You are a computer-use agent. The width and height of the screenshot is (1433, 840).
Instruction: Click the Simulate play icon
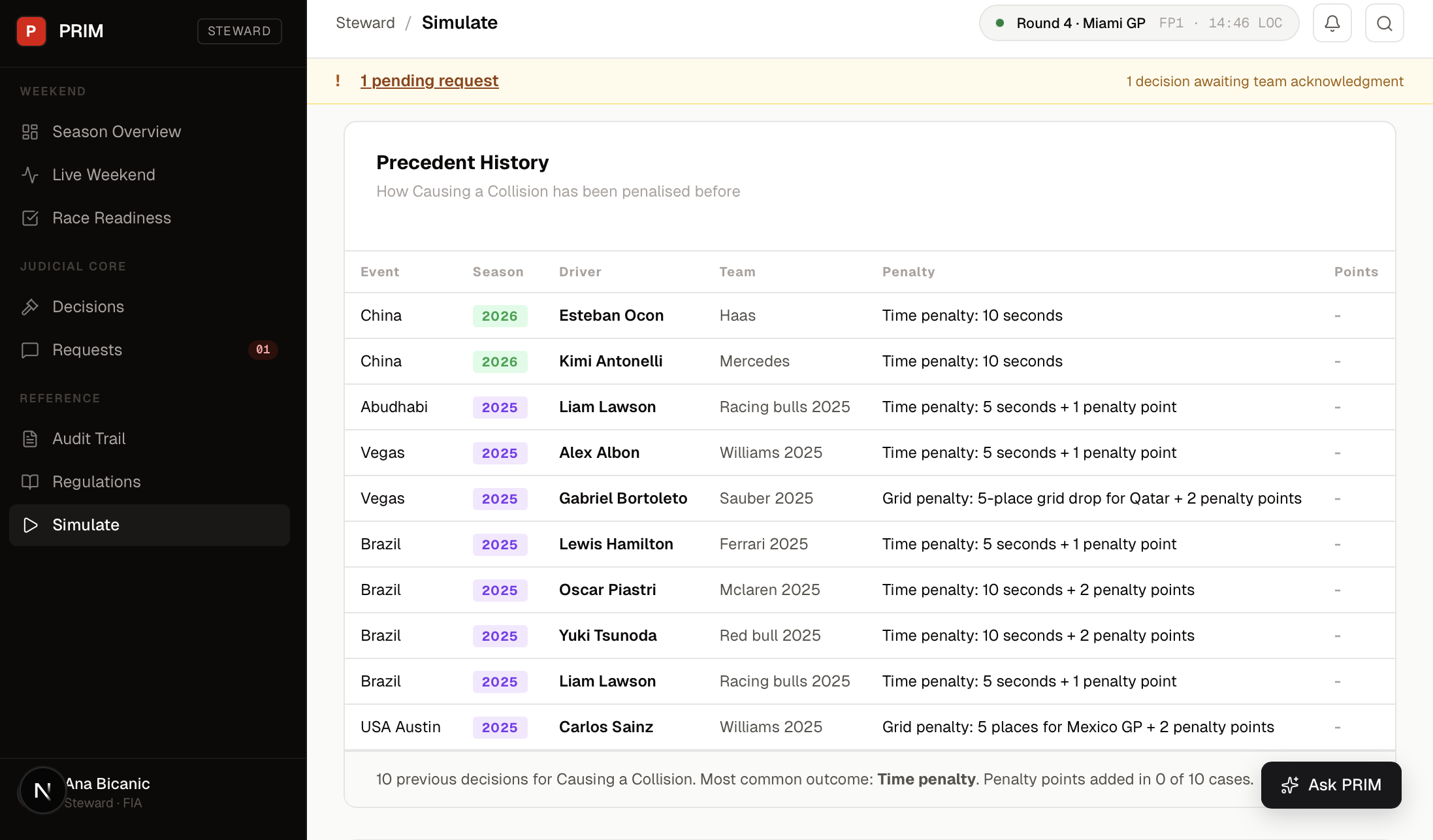click(29, 525)
